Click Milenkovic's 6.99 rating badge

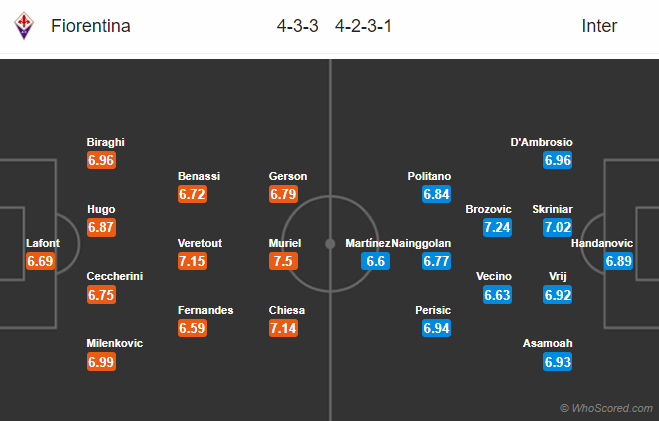point(101,362)
